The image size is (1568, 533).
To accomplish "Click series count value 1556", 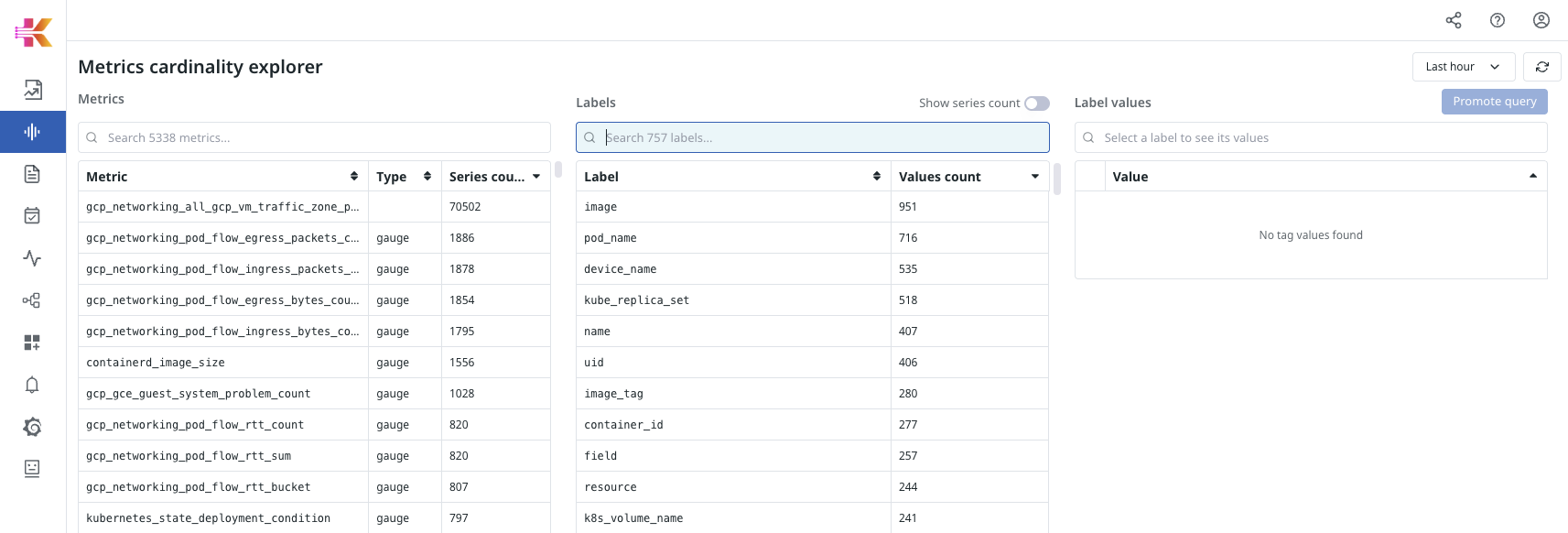I will [462, 363].
